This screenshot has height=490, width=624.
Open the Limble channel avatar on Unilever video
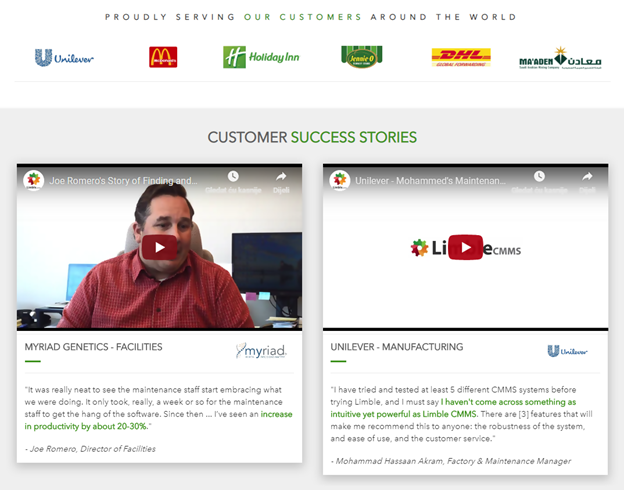point(339,180)
